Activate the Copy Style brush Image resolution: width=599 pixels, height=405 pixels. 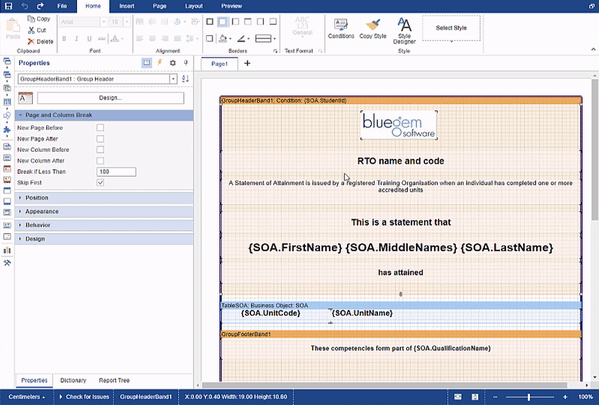[373, 29]
